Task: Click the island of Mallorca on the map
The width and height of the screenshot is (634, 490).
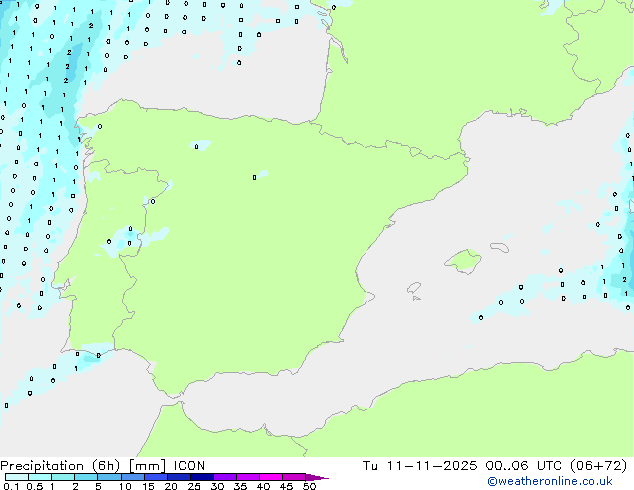Action: 464,261
